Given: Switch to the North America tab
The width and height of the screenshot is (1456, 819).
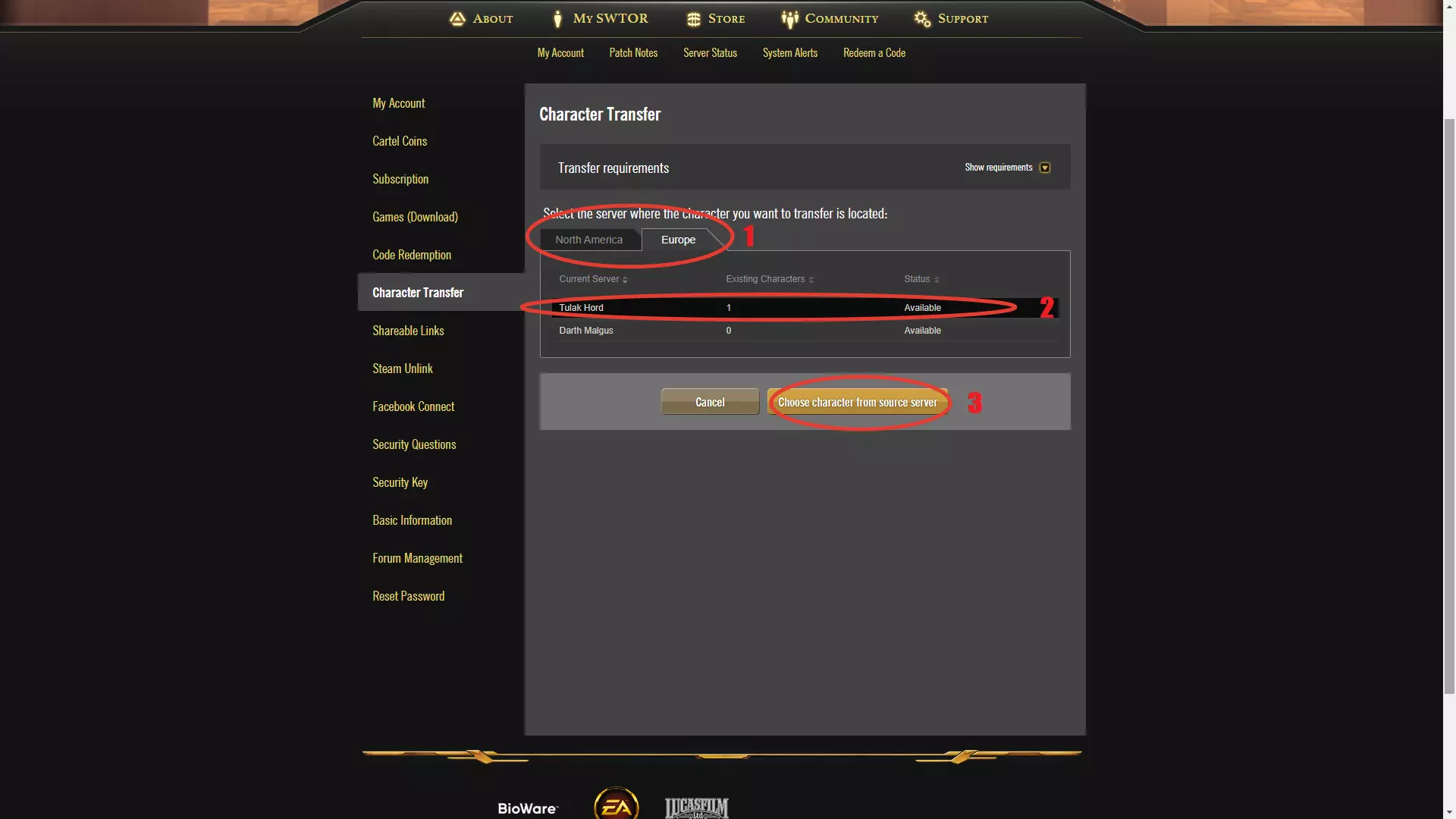Looking at the screenshot, I should [588, 240].
